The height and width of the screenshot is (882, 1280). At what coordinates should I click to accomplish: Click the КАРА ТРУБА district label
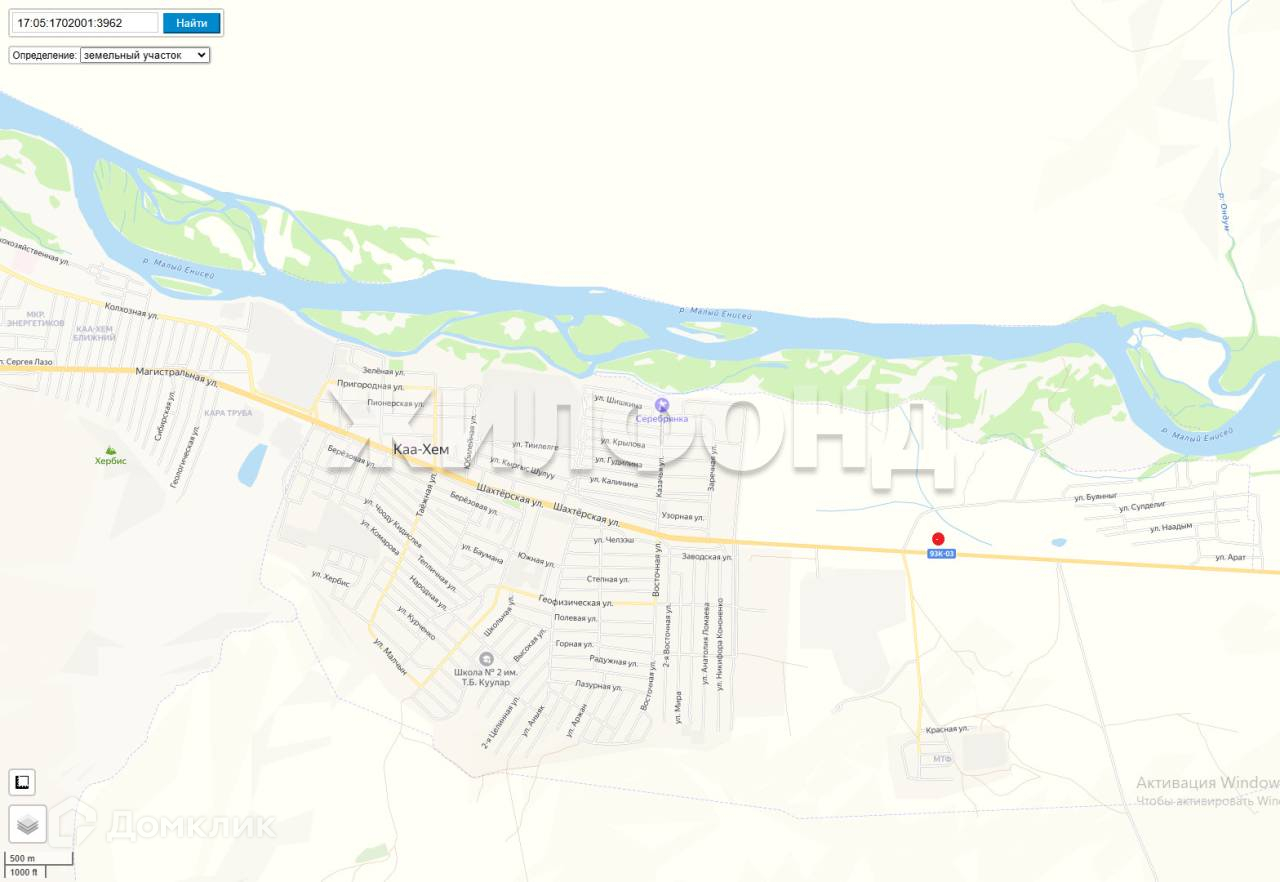pos(228,412)
